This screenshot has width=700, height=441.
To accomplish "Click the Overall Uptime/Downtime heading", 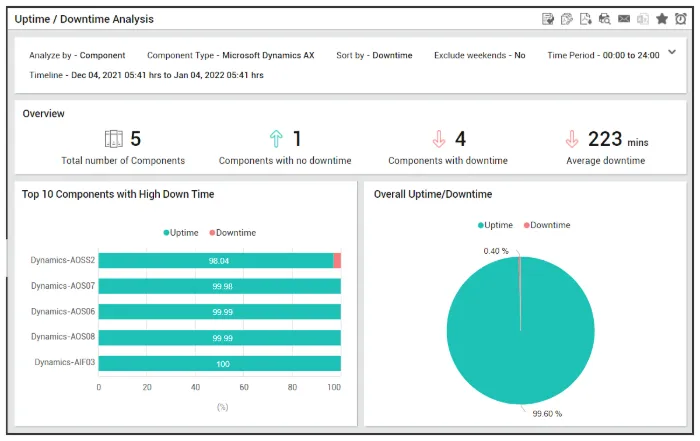I will tap(433, 194).
